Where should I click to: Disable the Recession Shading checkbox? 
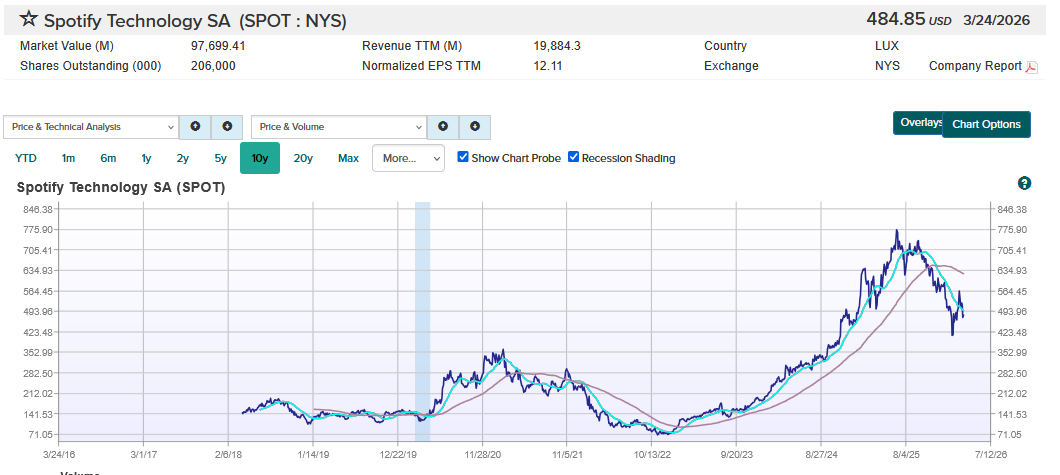(573, 157)
